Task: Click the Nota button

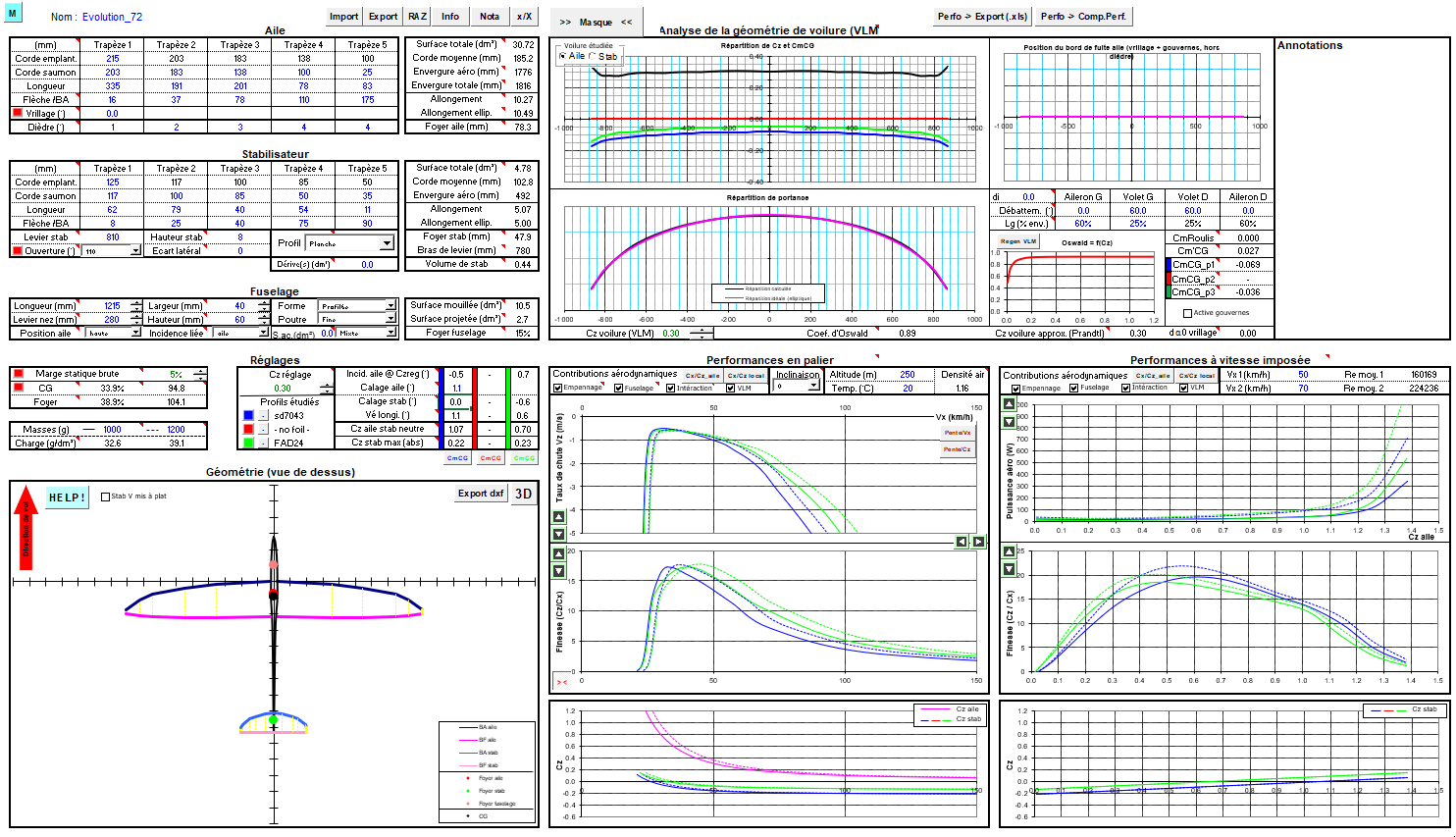Action: [490, 17]
